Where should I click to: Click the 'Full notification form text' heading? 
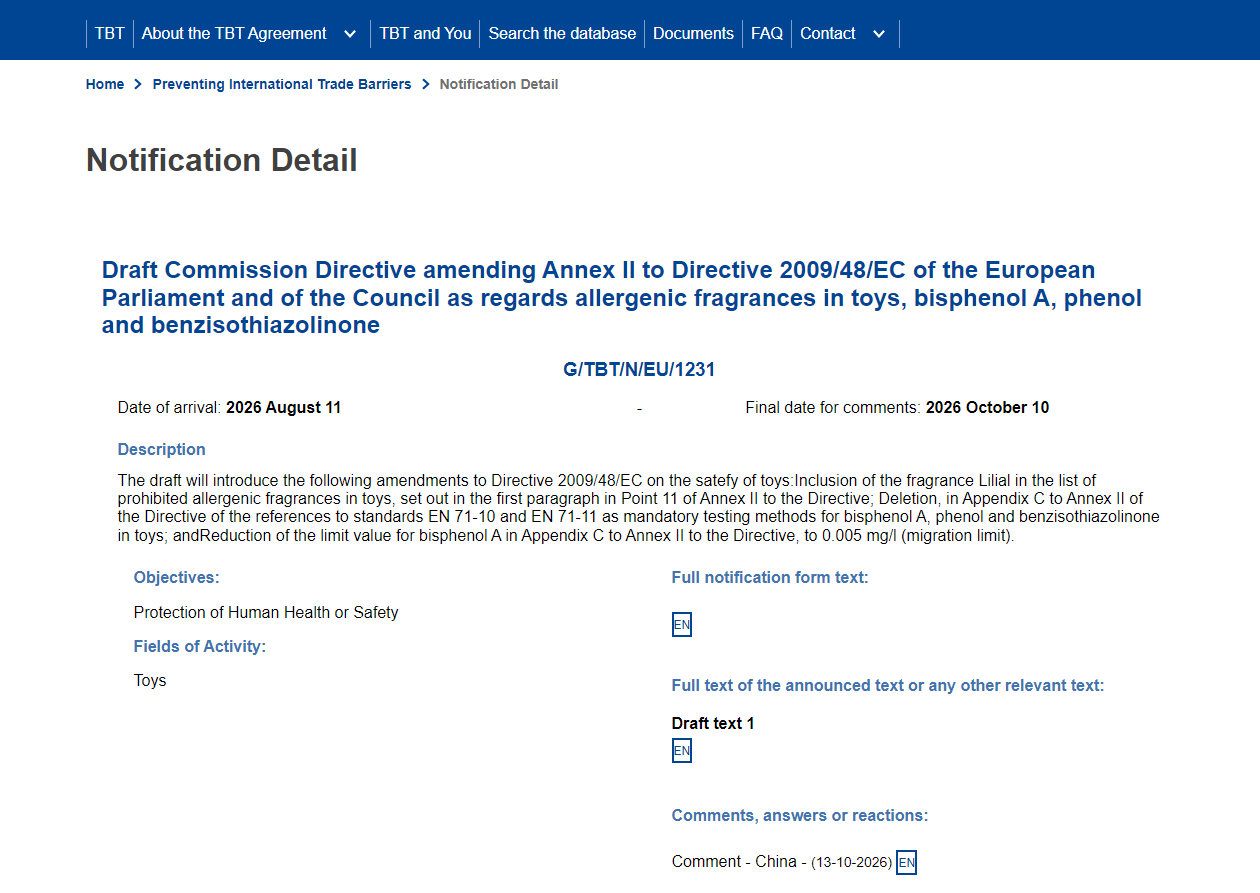coord(770,578)
